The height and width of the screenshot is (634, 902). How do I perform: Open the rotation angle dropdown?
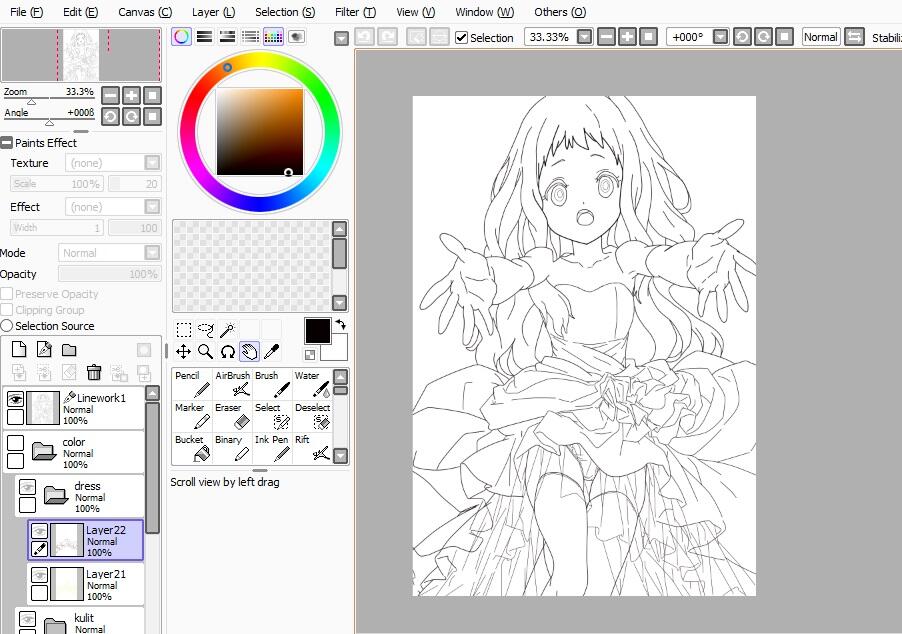(720, 37)
